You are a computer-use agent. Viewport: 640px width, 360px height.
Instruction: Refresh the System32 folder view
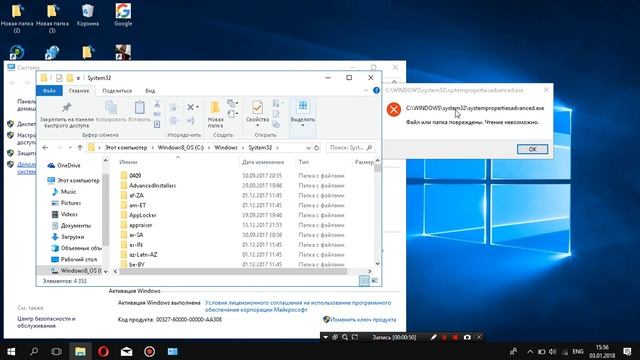pyautogui.click(x=316, y=148)
